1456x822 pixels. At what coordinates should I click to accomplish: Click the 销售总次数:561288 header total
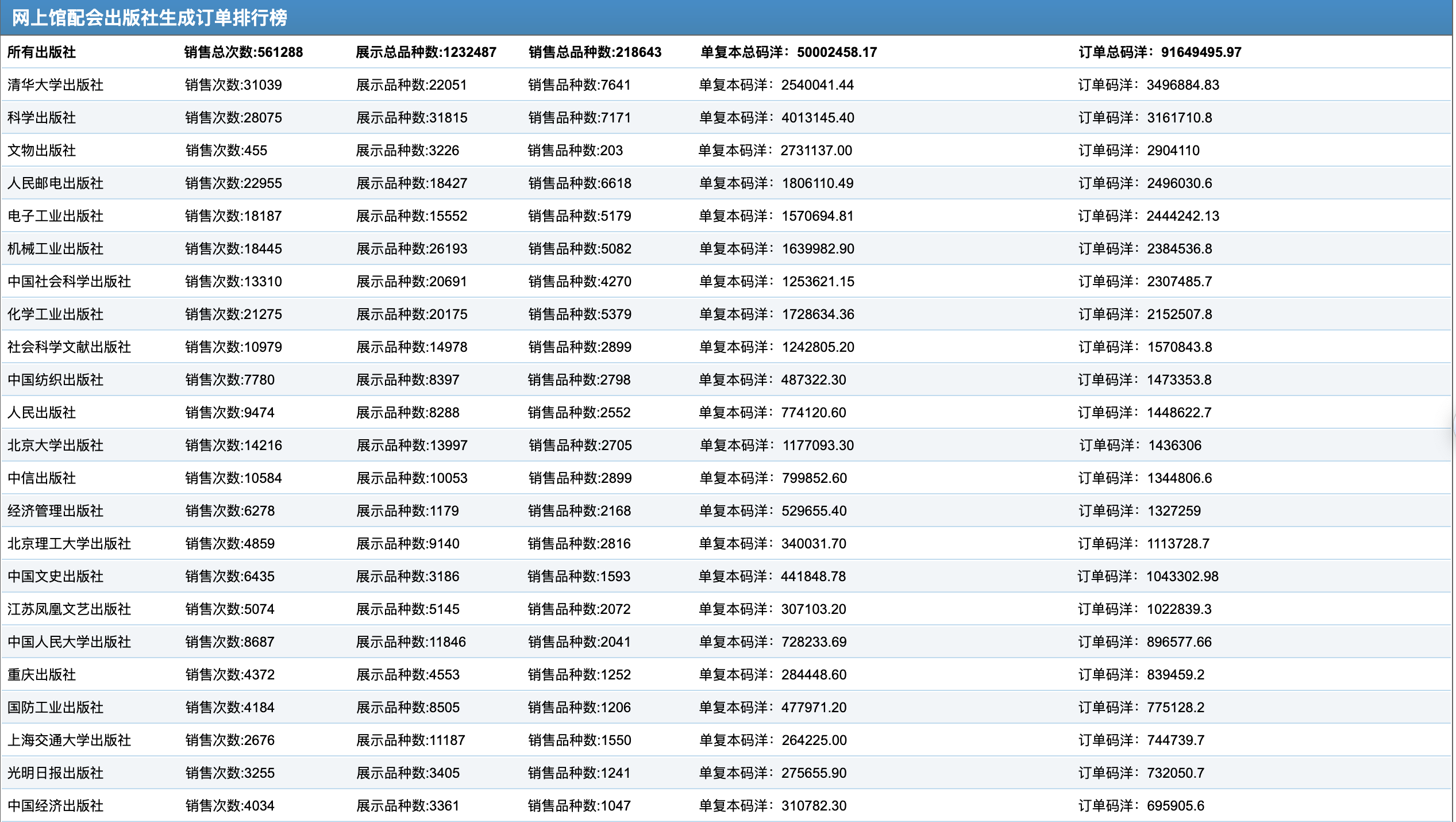coord(243,52)
